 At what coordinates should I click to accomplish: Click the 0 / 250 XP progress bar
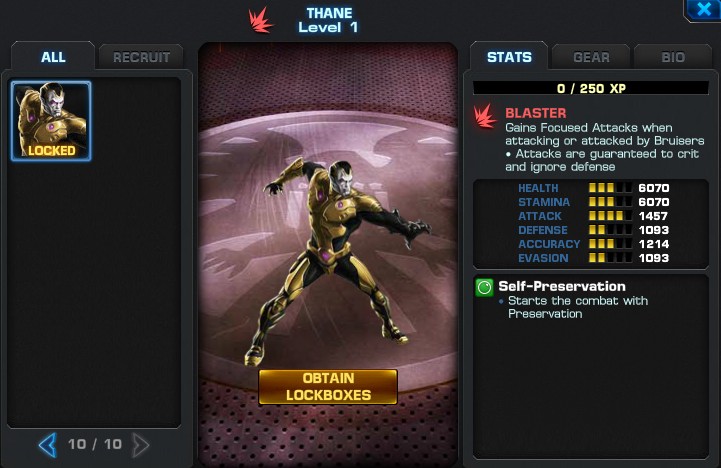pyautogui.click(x=591, y=88)
